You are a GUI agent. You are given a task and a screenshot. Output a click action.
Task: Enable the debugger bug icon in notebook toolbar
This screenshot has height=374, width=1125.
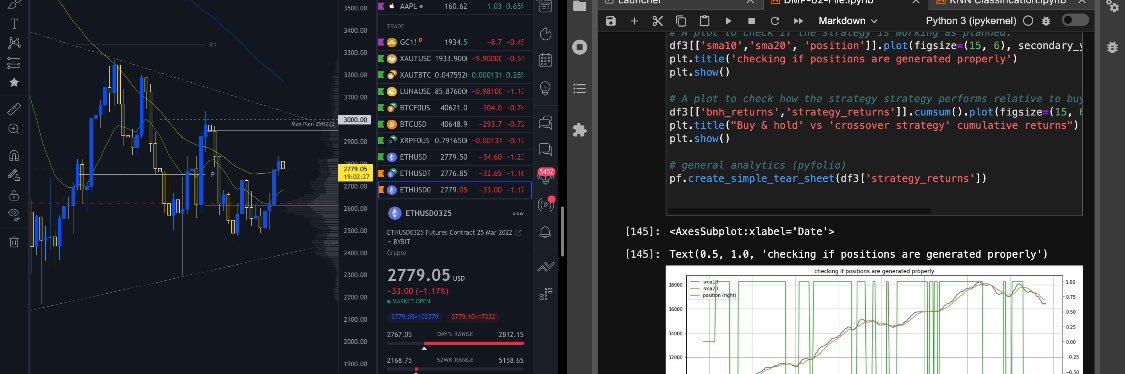[1047, 21]
